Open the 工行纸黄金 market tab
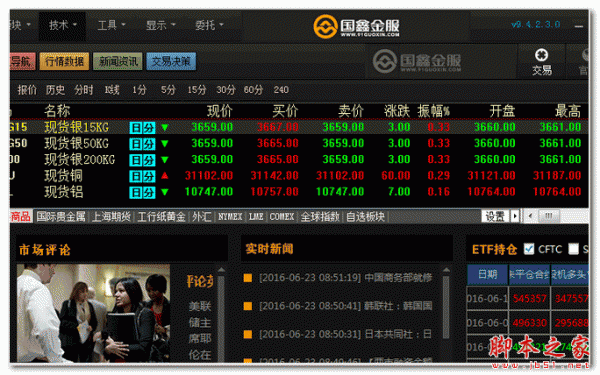This screenshot has width=600, height=375. coord(161,217)
